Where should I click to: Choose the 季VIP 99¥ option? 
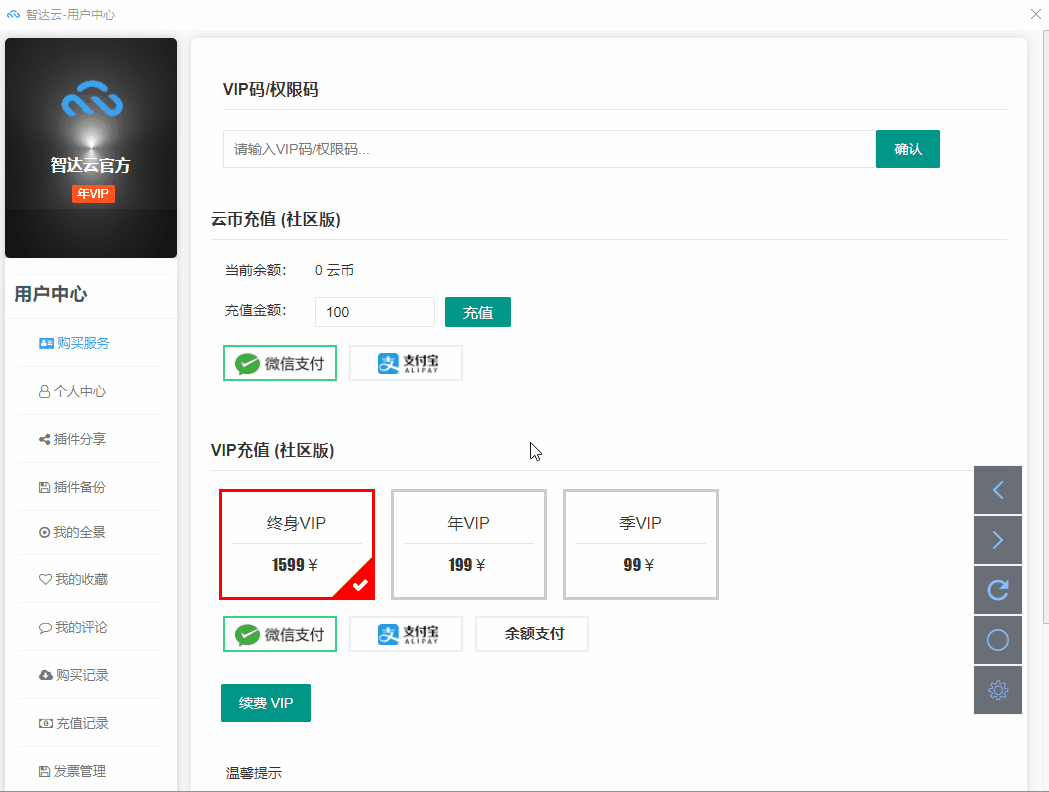point(640,543)
